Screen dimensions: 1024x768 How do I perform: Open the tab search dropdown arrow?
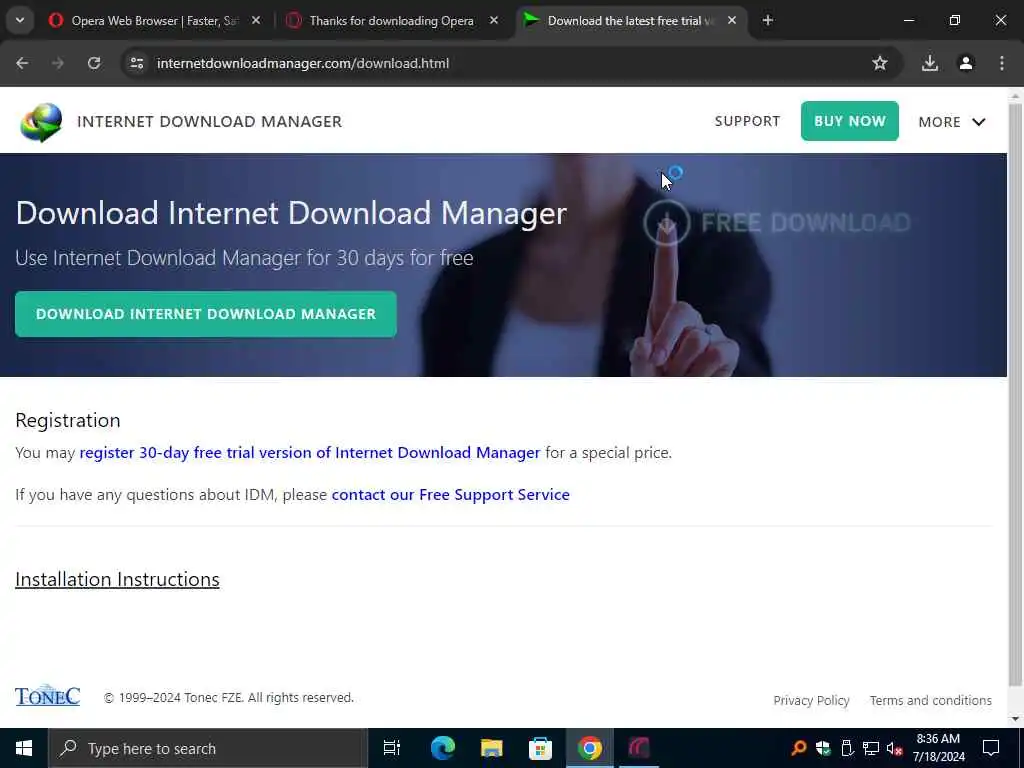tap(20, 20)
